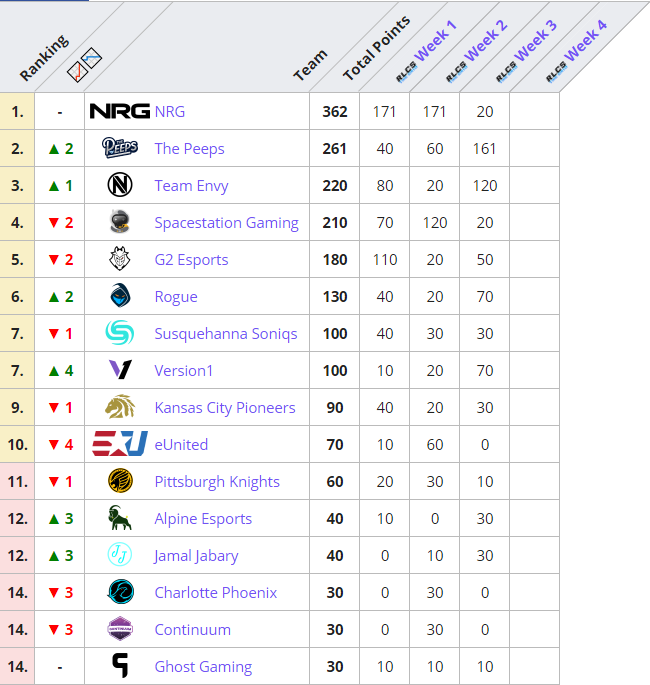The image size is (650, 685).
Task: Click the Rogue team logo
Action: click(x=120, y=296)
